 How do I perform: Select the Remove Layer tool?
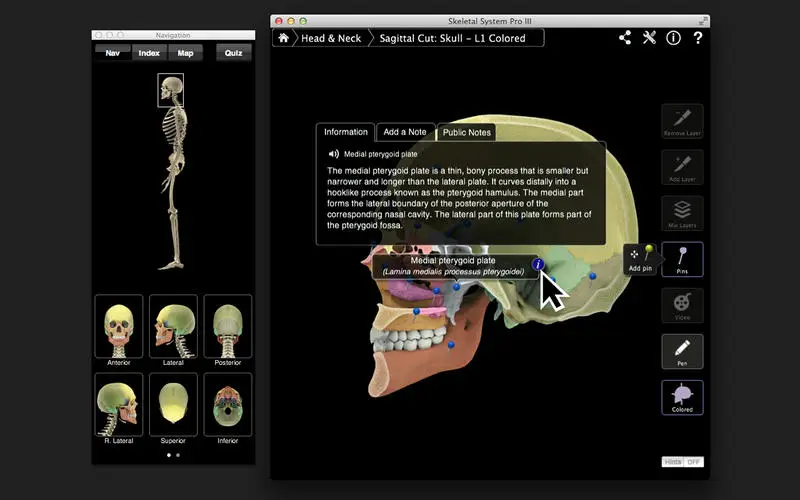pyautogui.click(x=682, y=121)
